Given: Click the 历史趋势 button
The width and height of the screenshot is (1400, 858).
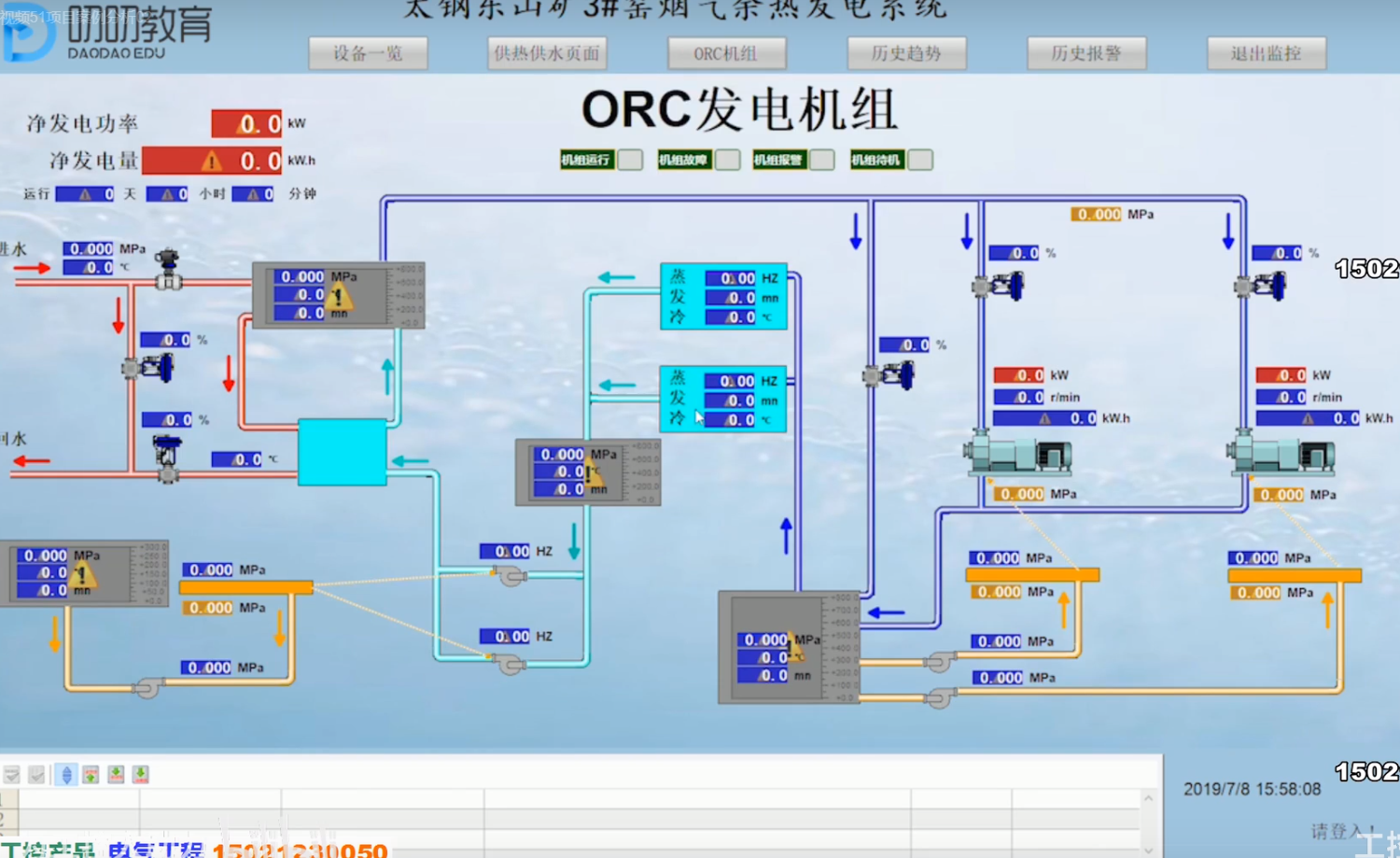Looking at the screenshot, I should [x=906, y=53].
